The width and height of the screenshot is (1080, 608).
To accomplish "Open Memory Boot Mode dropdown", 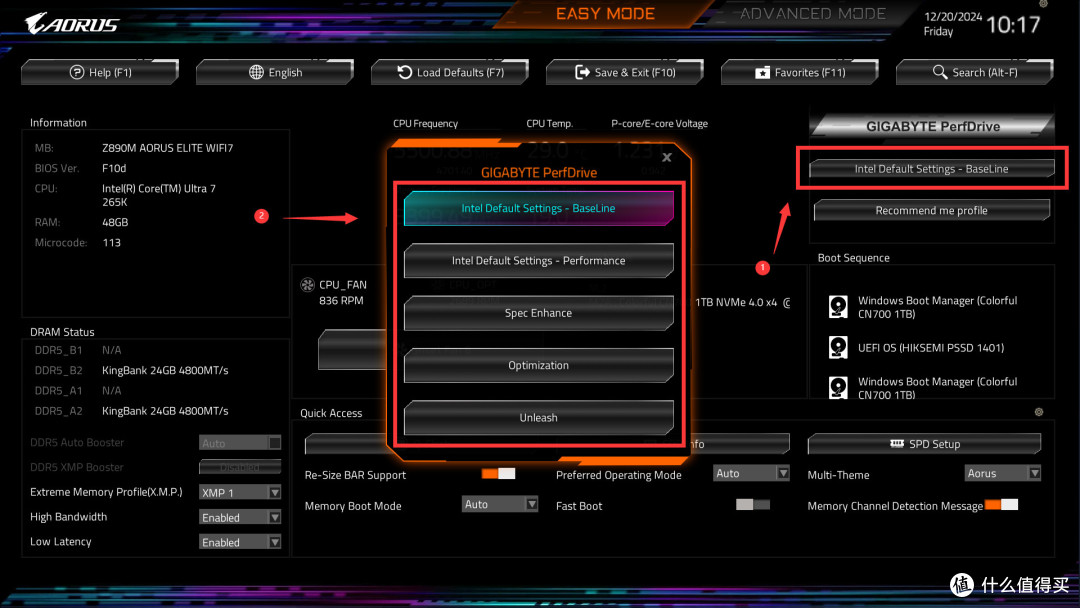I will (499, 504).
